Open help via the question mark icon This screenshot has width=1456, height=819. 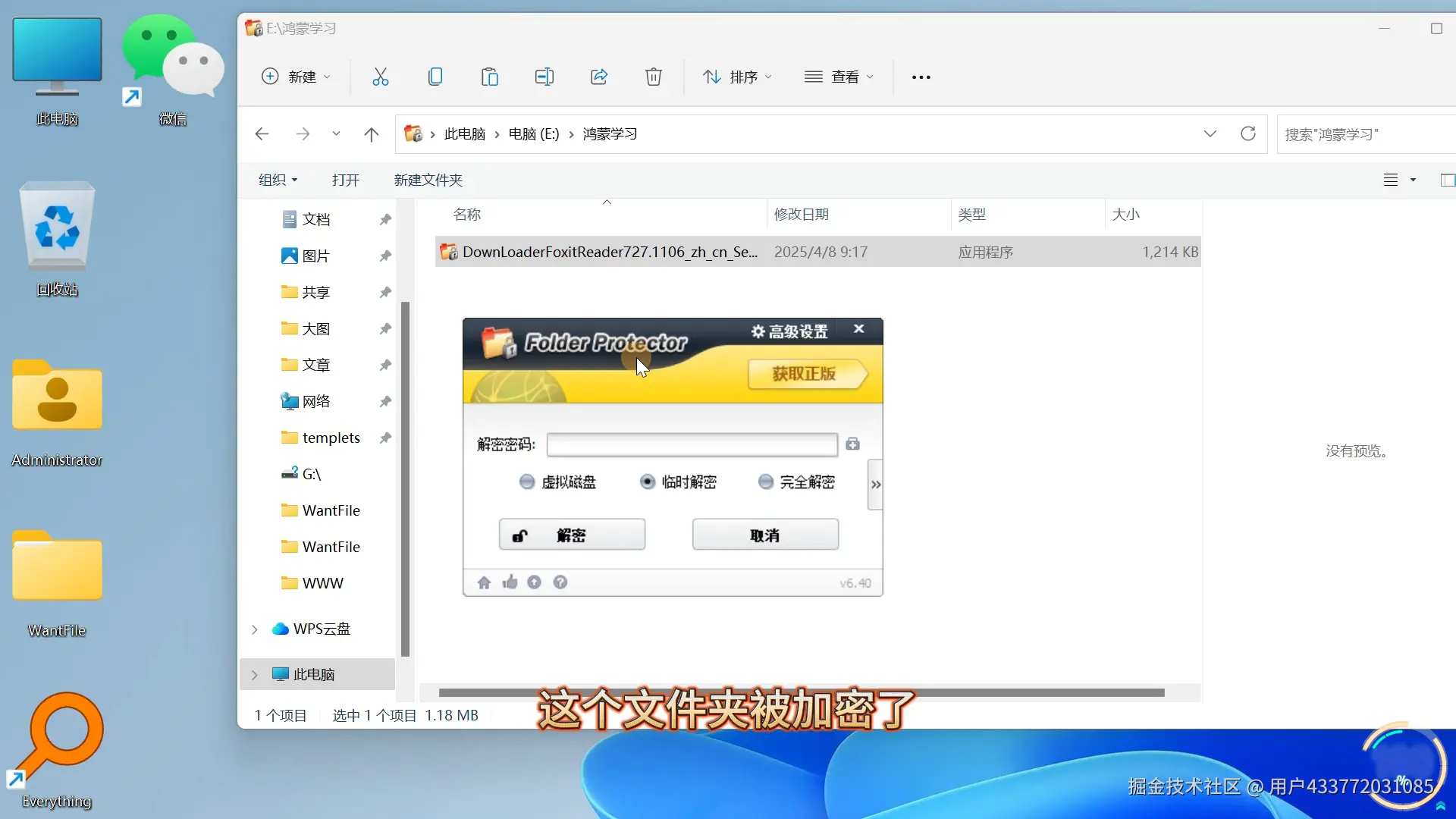(560, 582)
